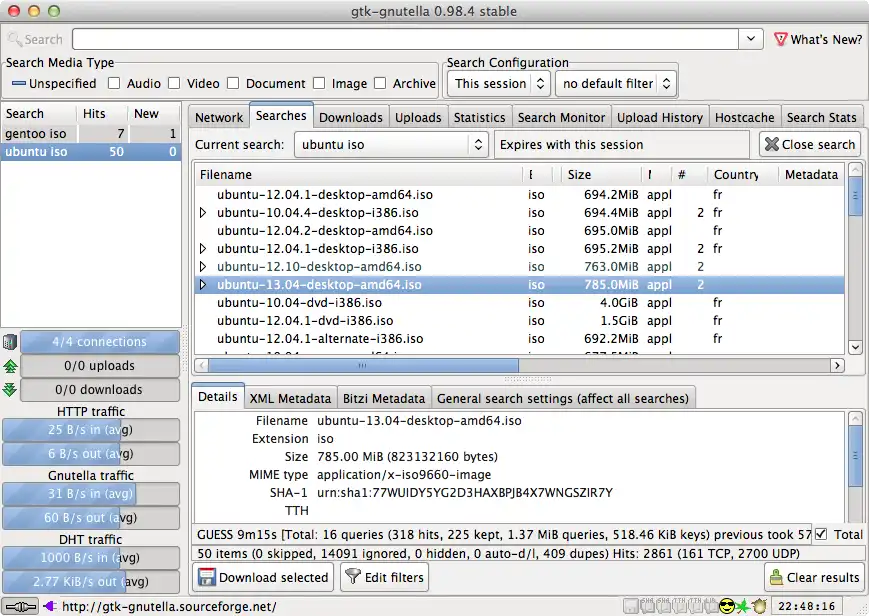Expand the ubuntu-12.10-desktop-amd64.iso row
Screen dimensions: 869x616
[x=203, y=267]
